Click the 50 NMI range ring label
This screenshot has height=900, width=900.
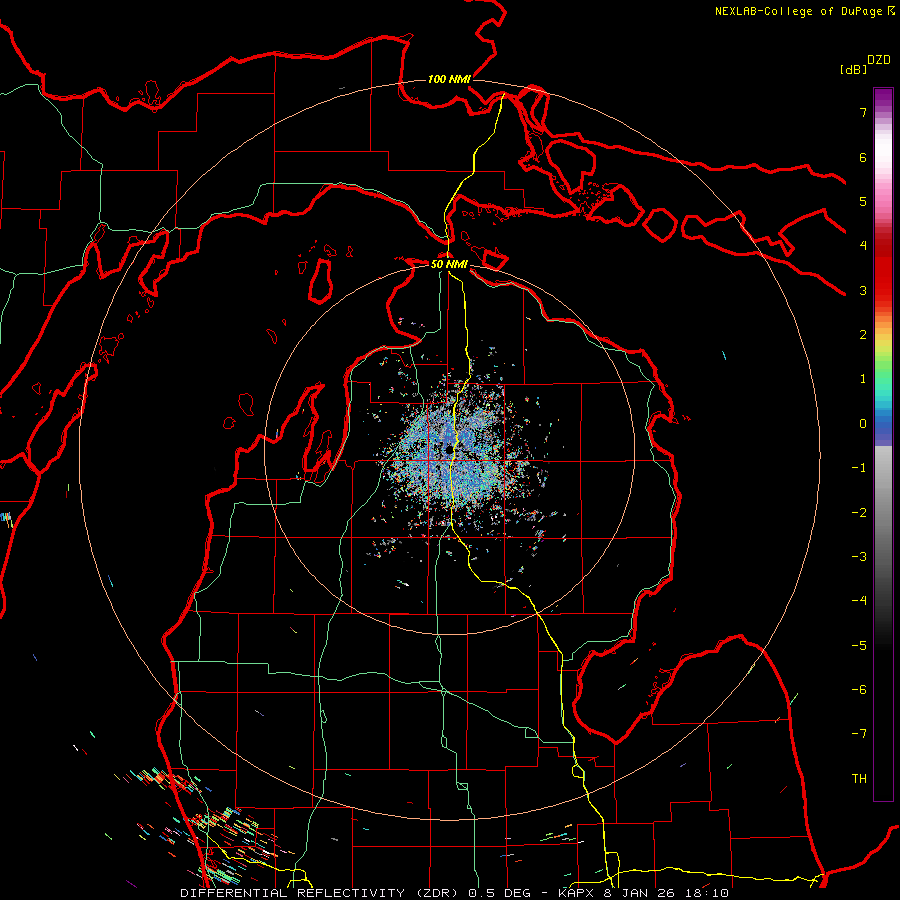click(x=449, y=264)
